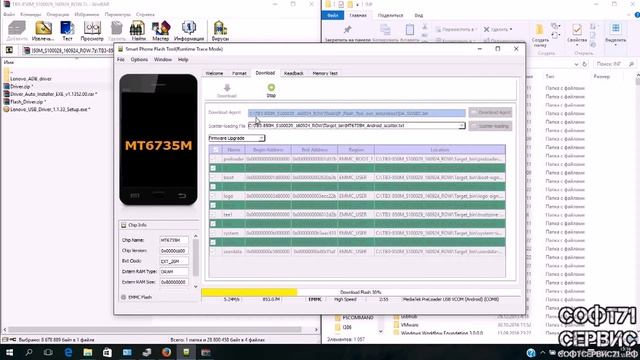This screenshot has width=640, height=360.
Task: Click the EMMC Flash indicator icon
Action: click(124, 297)
